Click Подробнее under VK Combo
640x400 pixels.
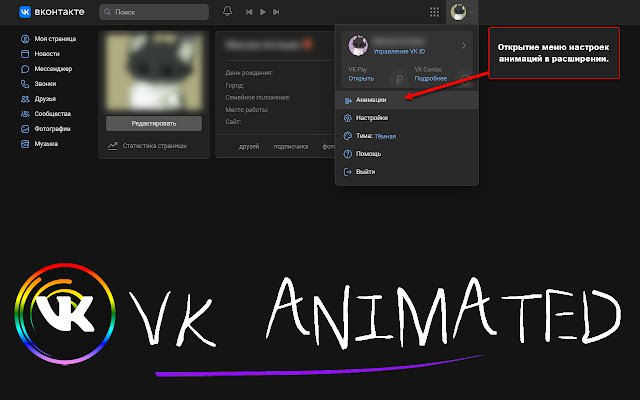[431, 78]
